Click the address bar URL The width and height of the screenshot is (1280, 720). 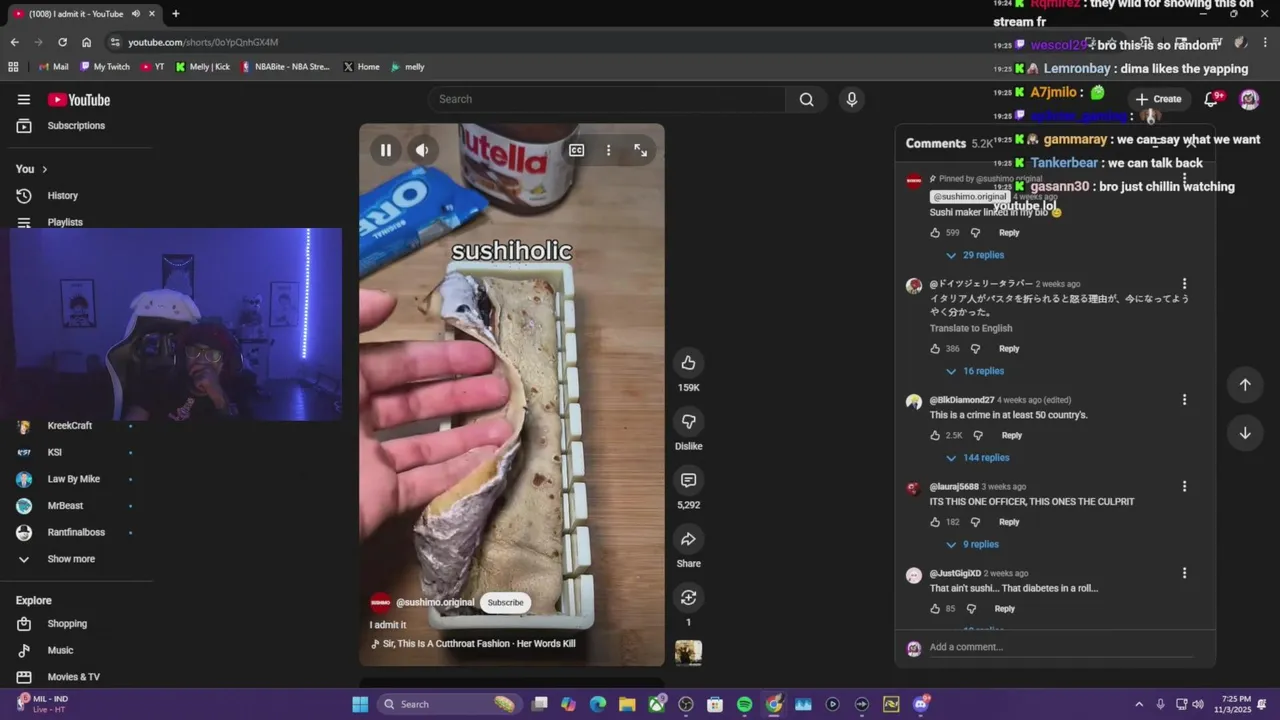tap(203, 42)
